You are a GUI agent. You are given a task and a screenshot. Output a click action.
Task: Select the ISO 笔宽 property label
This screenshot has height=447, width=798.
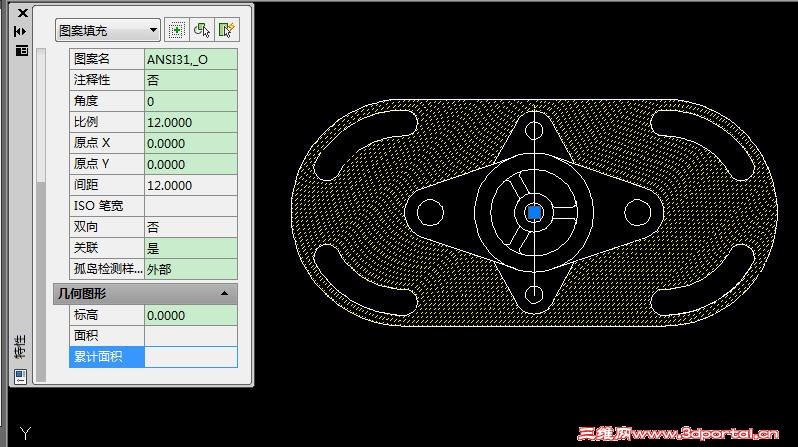click(x=107, y=206)
